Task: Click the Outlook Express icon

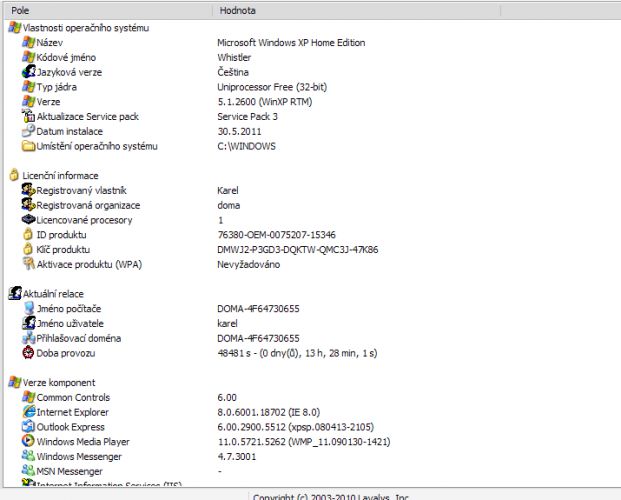Action: click(29, 426)
